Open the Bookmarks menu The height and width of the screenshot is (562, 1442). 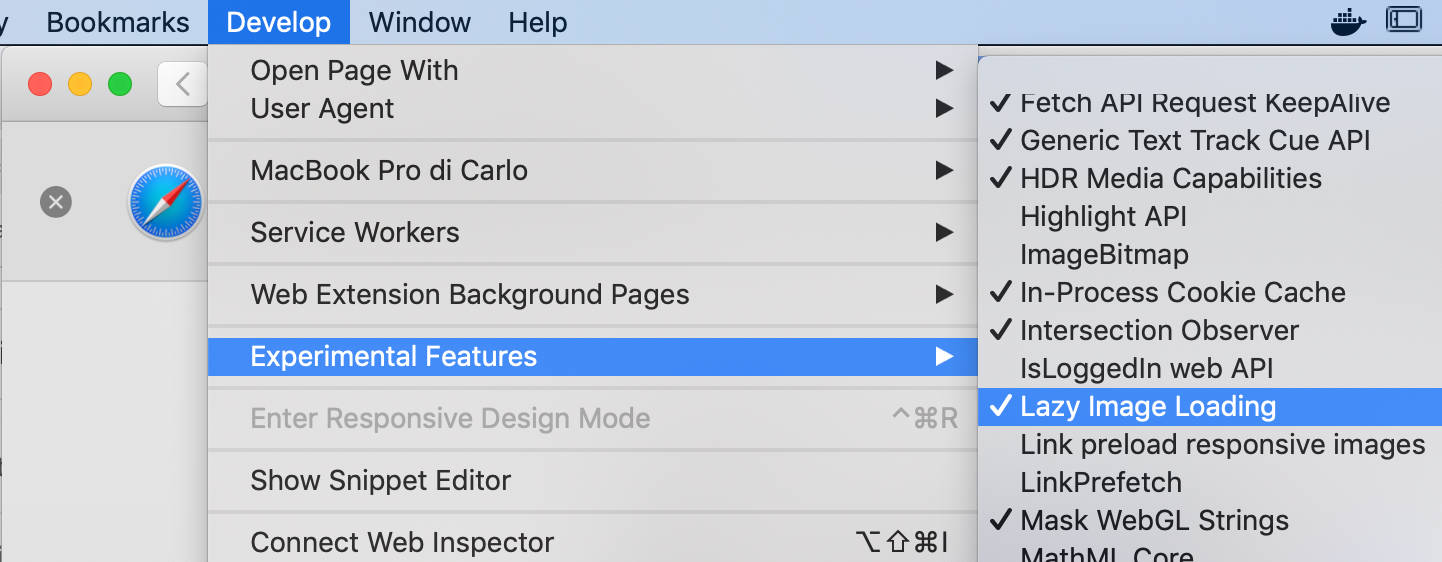(x=118, y=22)
